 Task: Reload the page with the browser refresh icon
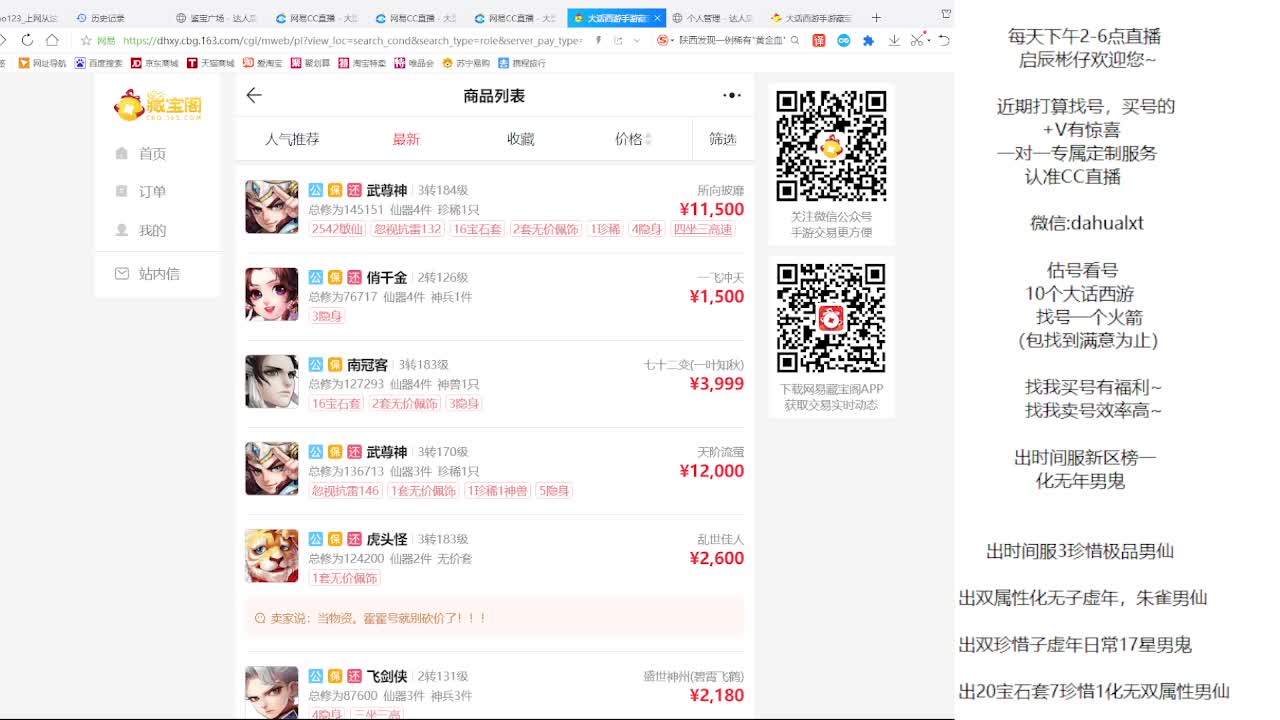tap(27, 40)
